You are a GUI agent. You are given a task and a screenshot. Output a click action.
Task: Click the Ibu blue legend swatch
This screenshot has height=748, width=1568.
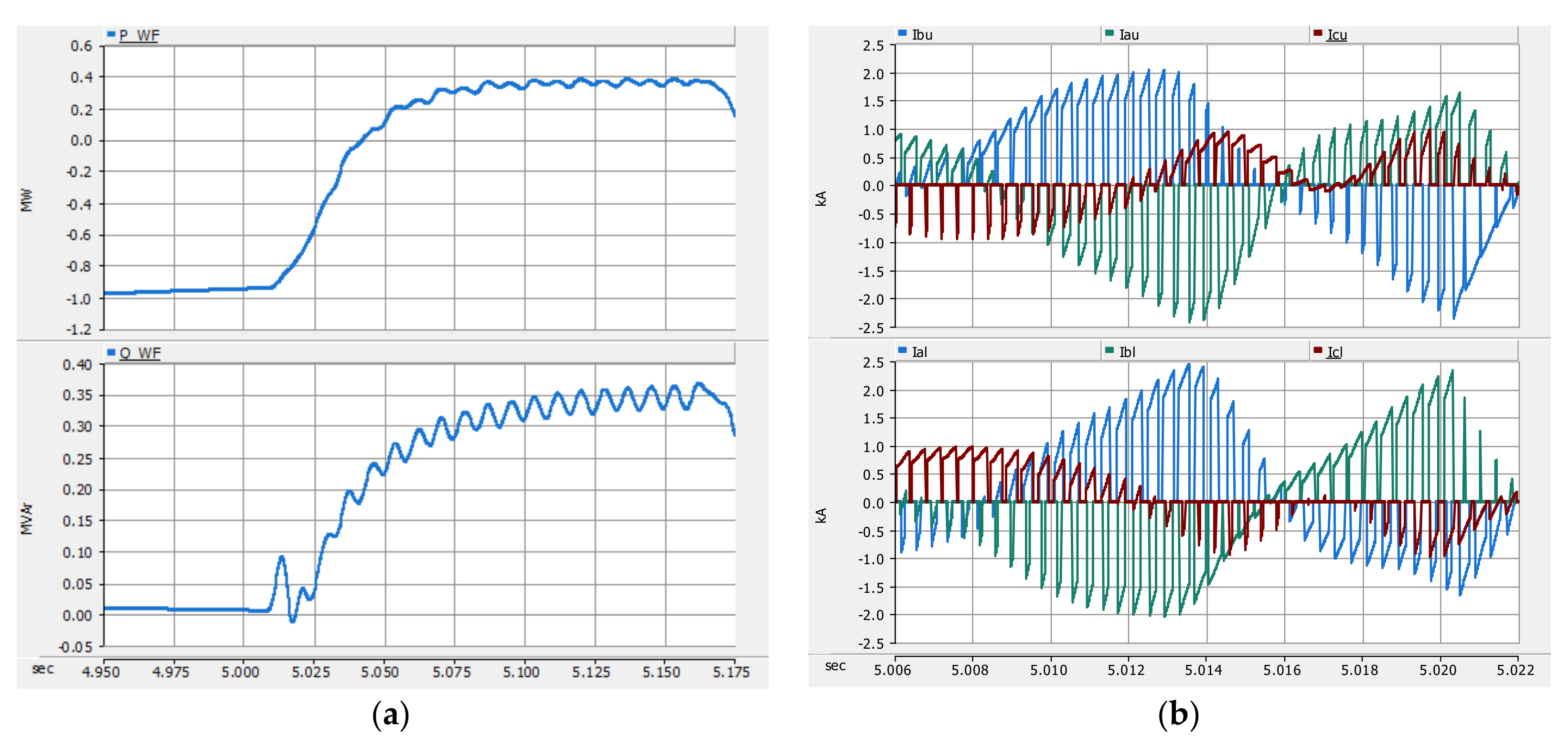coord(902,33)
